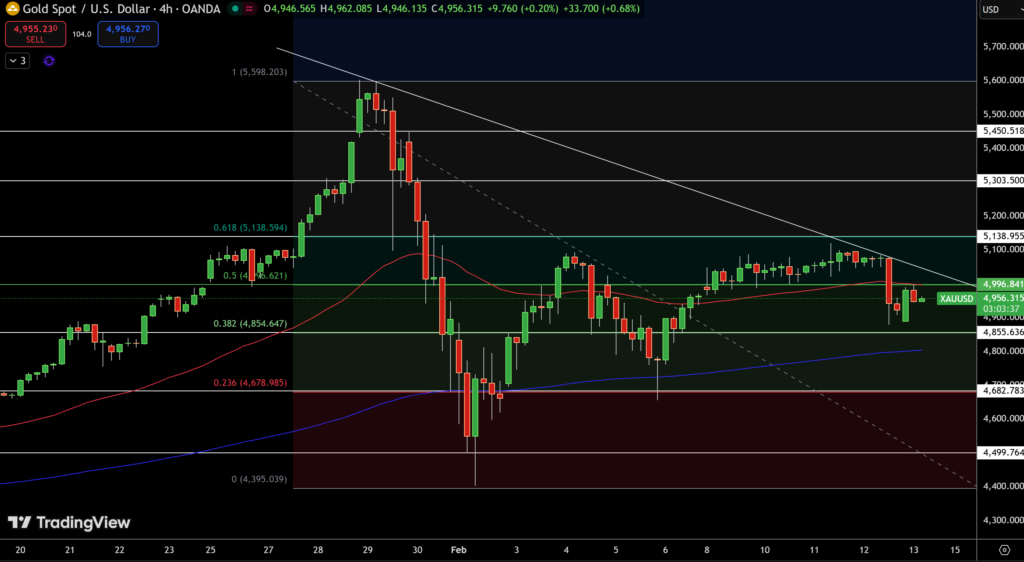Screen dimensions: 1024x562
Task: Click the green market status dot
Action: 234,8
